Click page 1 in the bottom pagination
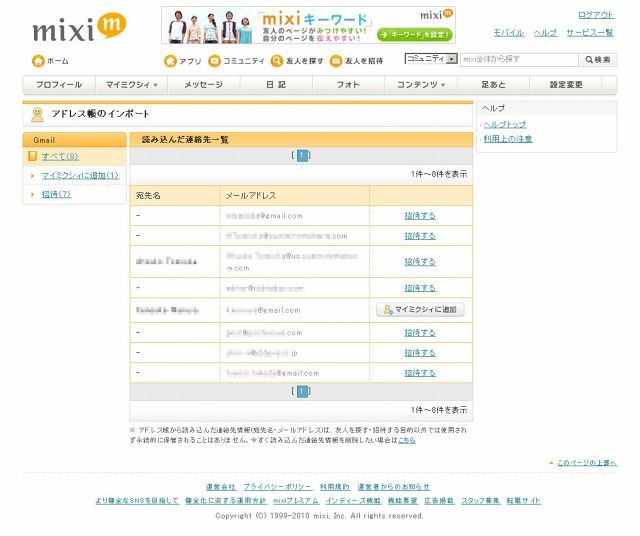 [x=302, y=391]
